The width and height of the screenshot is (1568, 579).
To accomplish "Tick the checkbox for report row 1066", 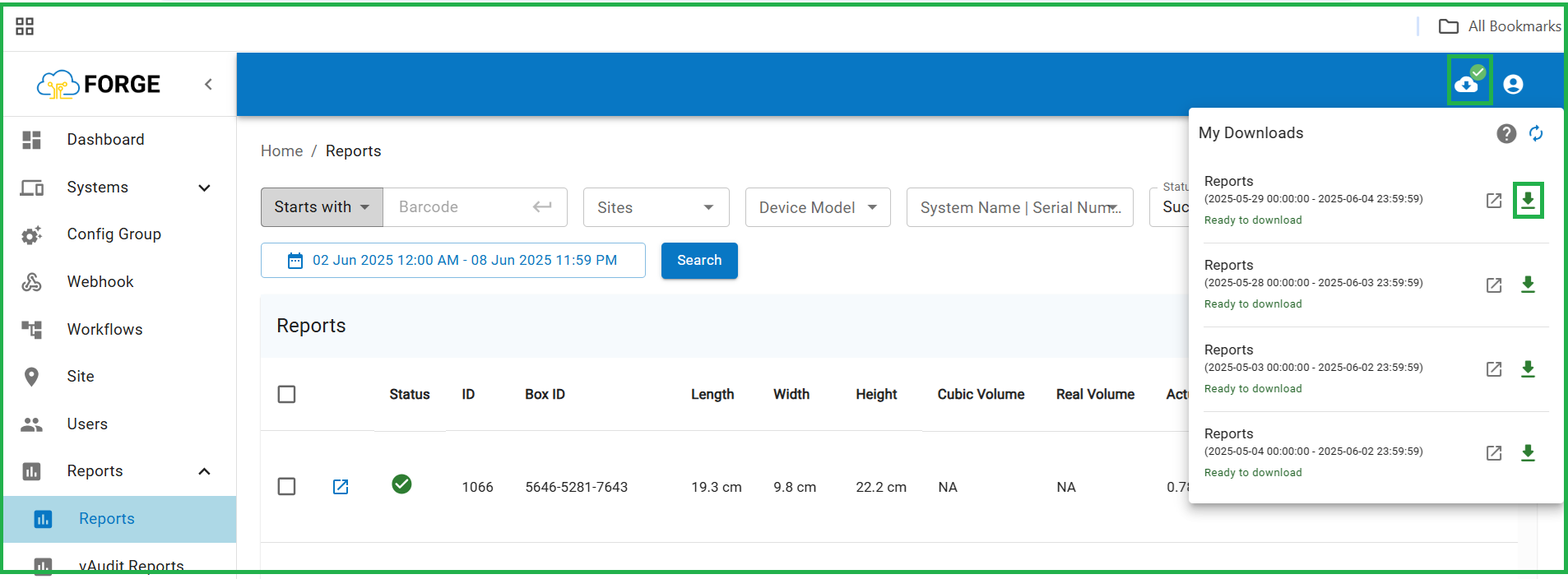I will (287, 487).
